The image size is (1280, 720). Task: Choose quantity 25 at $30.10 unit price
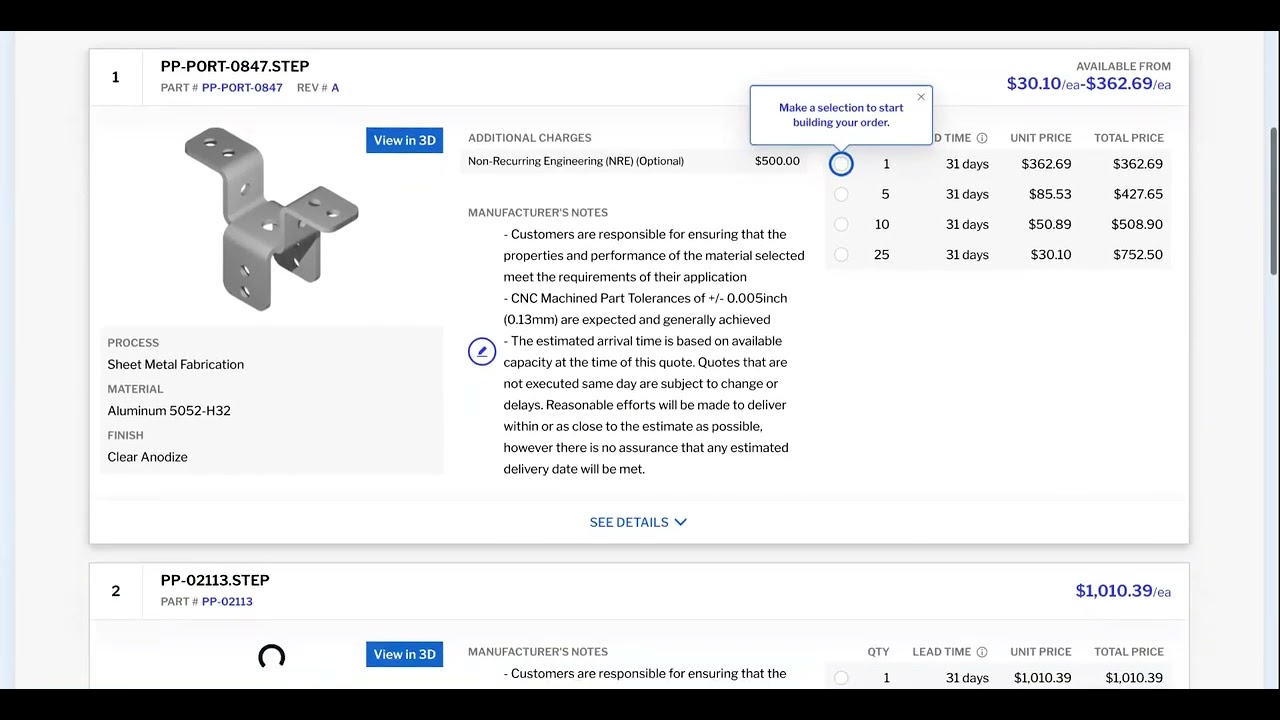[x=841, y=254]
